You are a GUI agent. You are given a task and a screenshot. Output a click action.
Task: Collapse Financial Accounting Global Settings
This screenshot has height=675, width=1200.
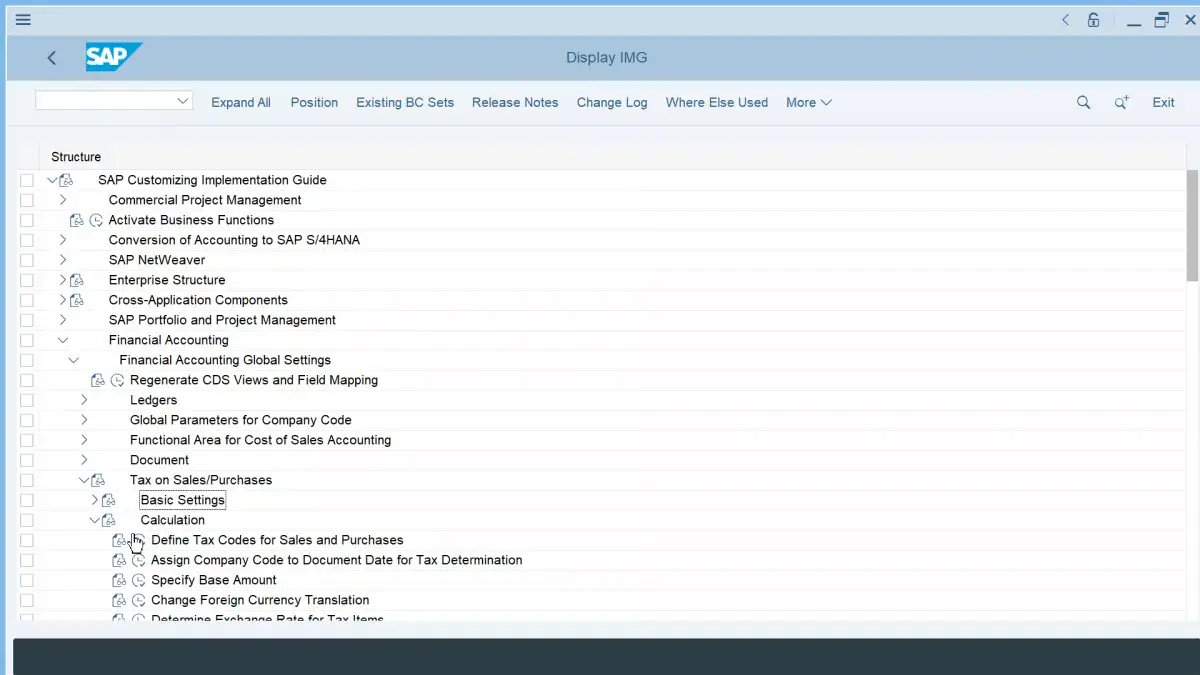74,360
